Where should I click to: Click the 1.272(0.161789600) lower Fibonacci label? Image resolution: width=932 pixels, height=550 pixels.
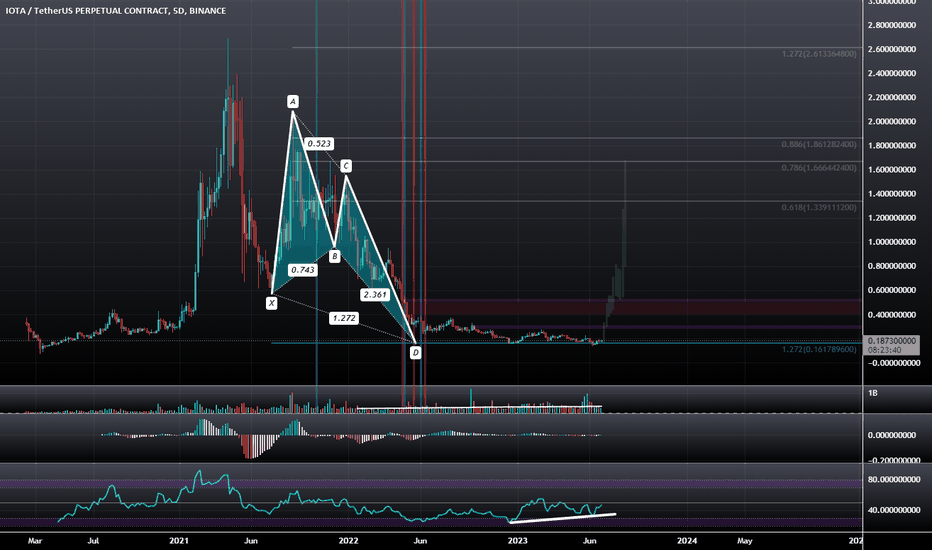tap(819, 350)
